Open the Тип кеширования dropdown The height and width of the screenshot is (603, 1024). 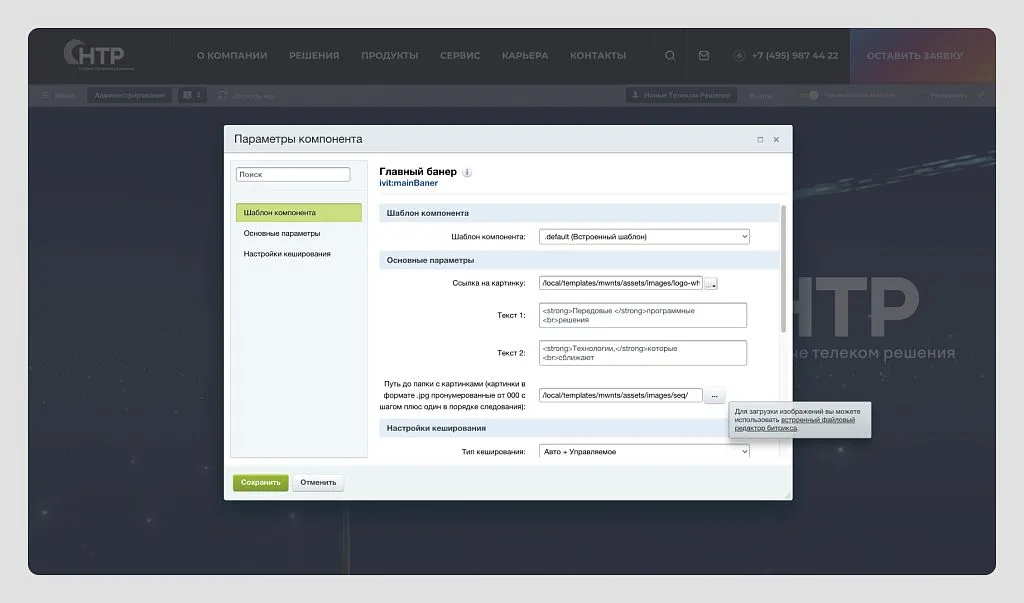click(x=644, y=452)
